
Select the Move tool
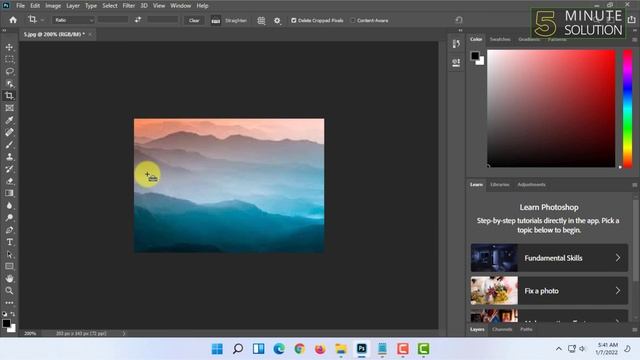[x=9, y=47]
